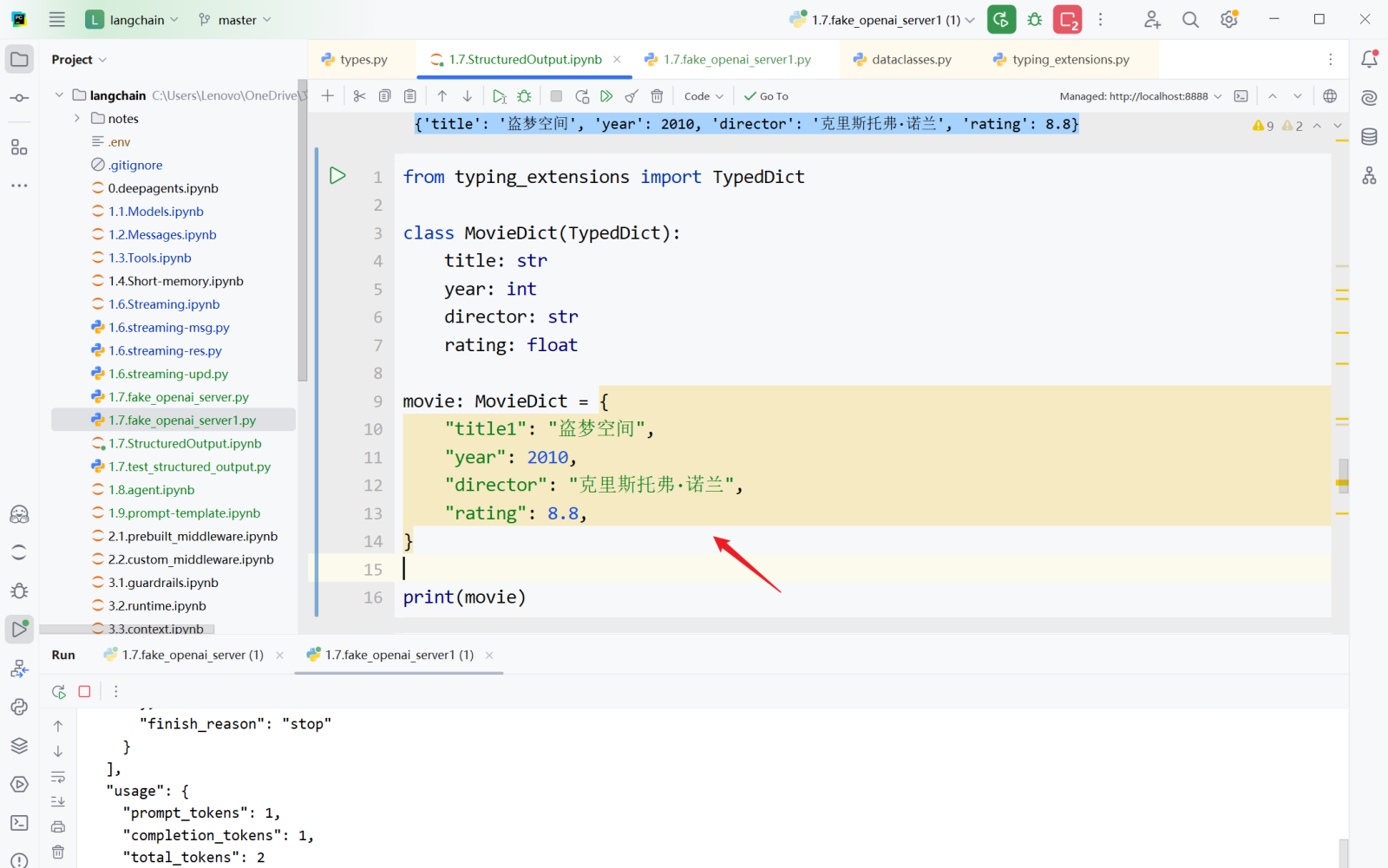Image resolution: width=1388 pixels, height=868 pixels.
Task: Open IDE settings gear
Action: (x=1229, y=19)
